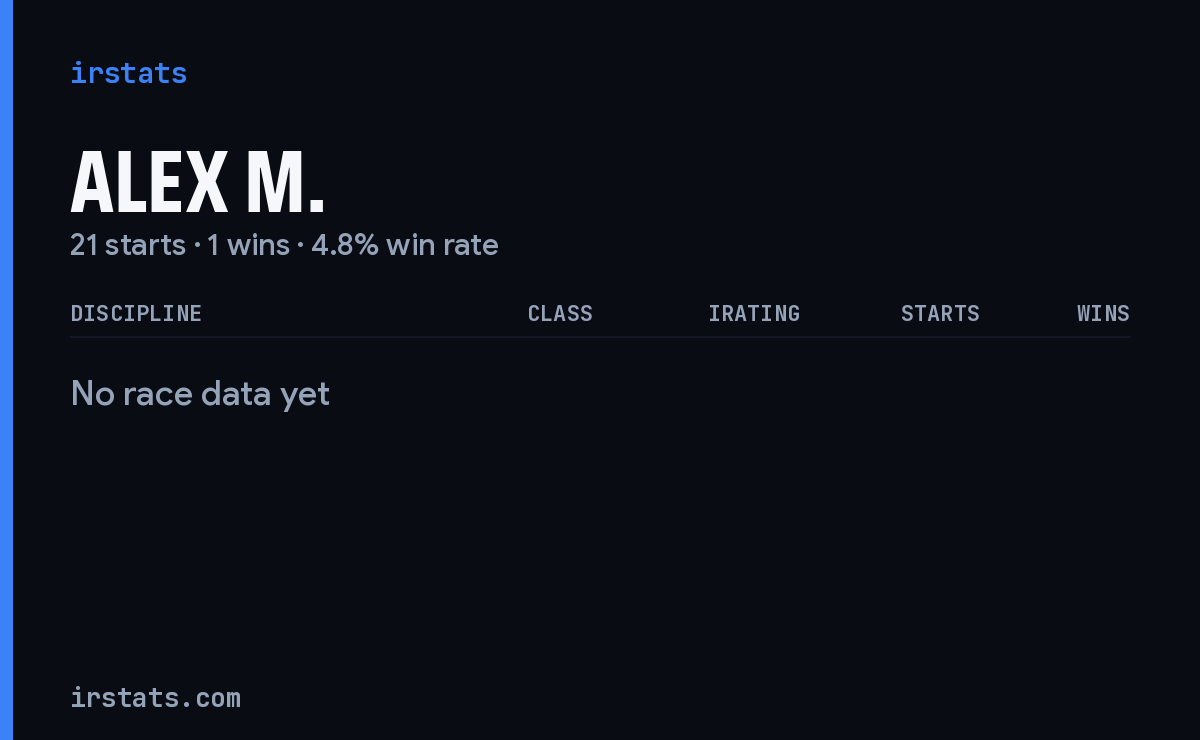Visit the irstats.com footer link

point(155,697)
